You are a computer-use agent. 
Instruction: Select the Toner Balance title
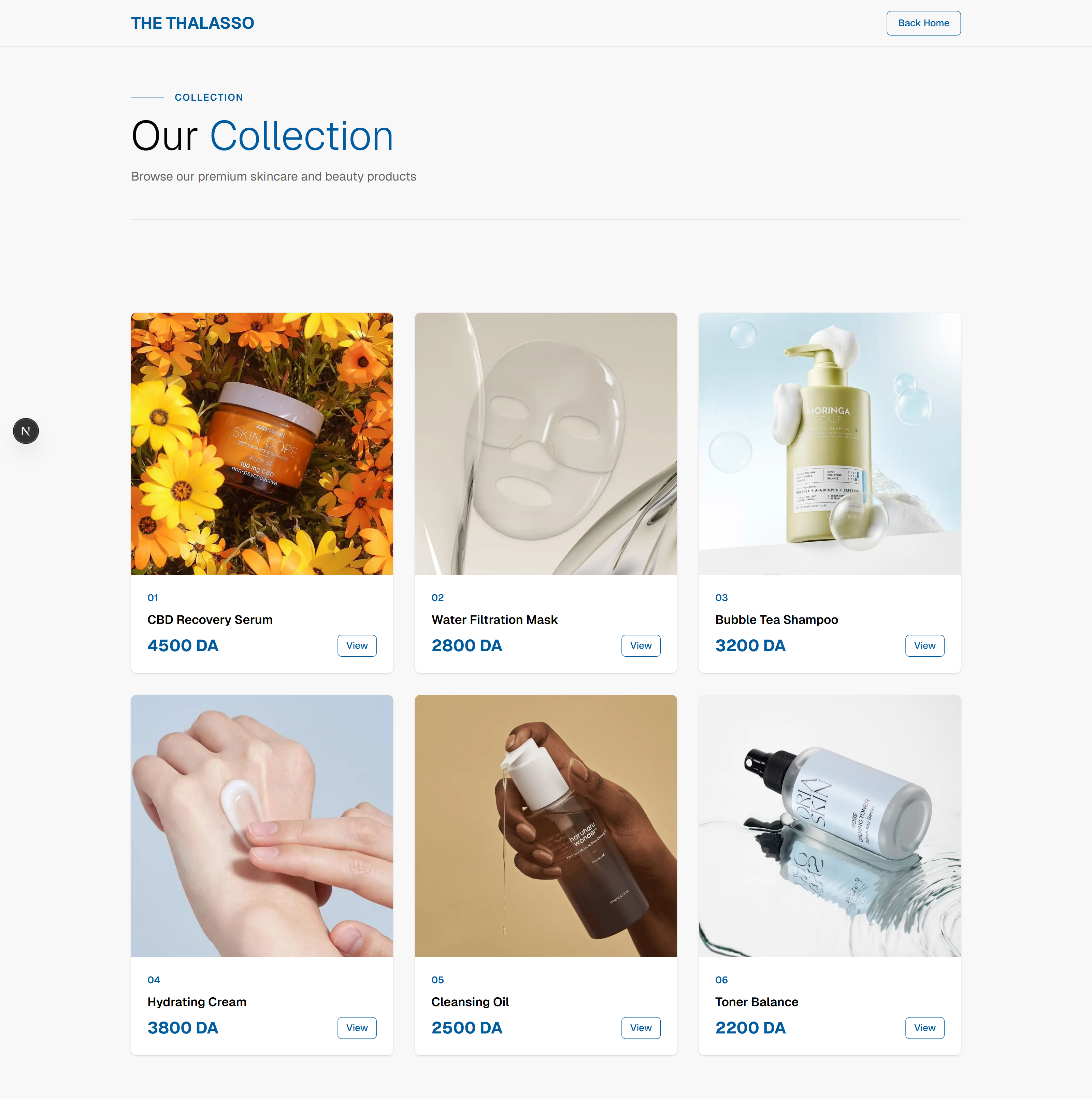pyautogui.click(x=757, y=1002)
